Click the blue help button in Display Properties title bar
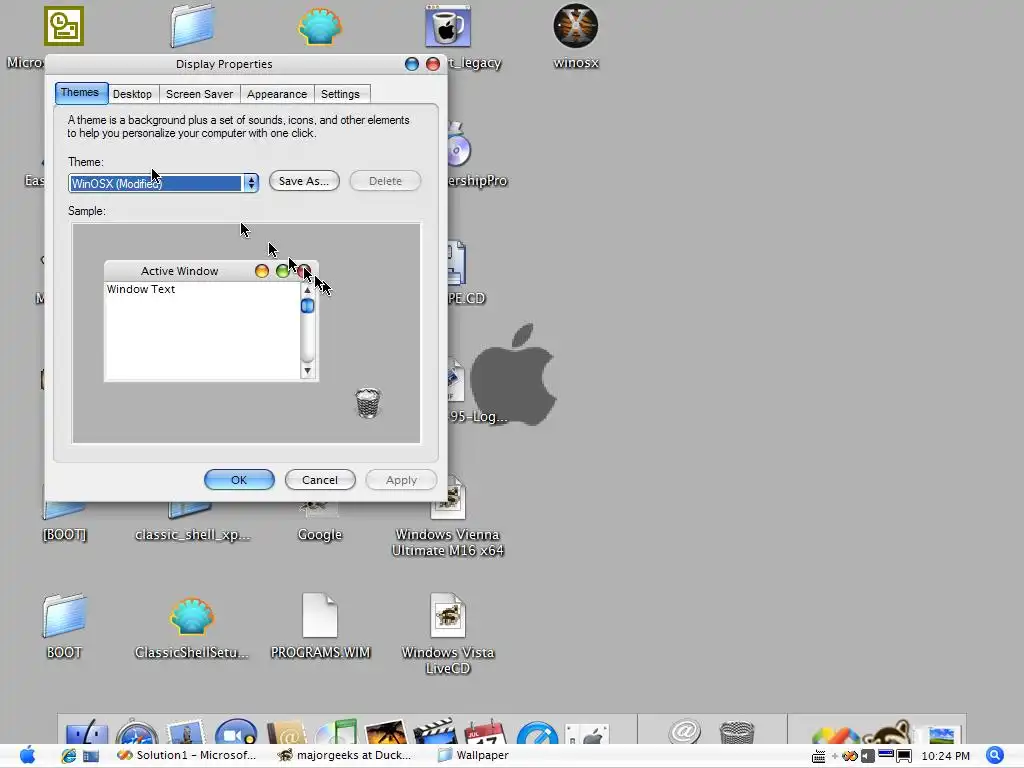Image resolution: width=1024 pixels, height=768 pixels. 411,64
